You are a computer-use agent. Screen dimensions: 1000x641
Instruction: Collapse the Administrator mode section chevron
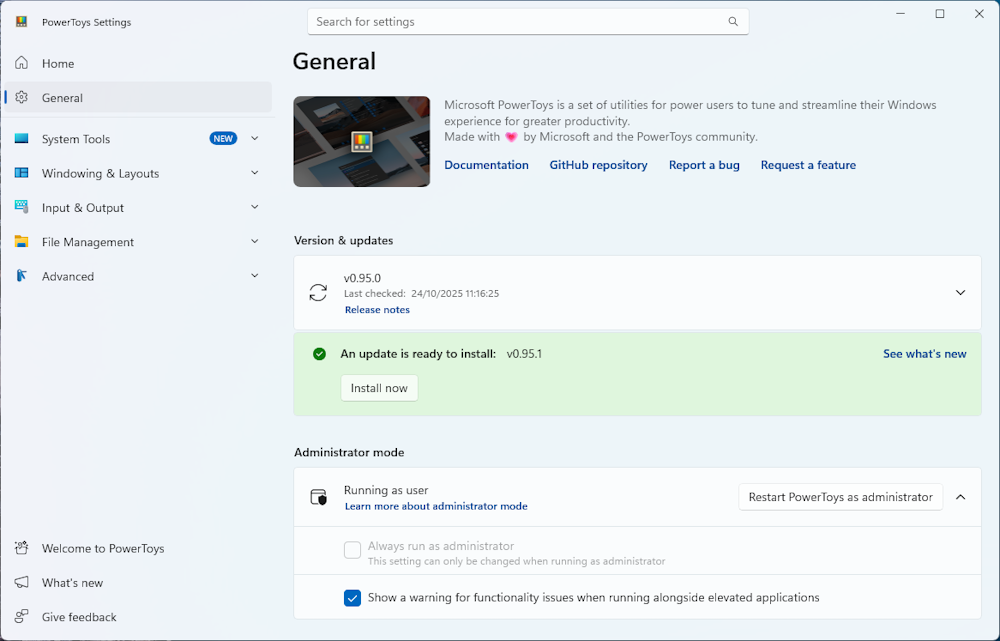tap(960, 497)
